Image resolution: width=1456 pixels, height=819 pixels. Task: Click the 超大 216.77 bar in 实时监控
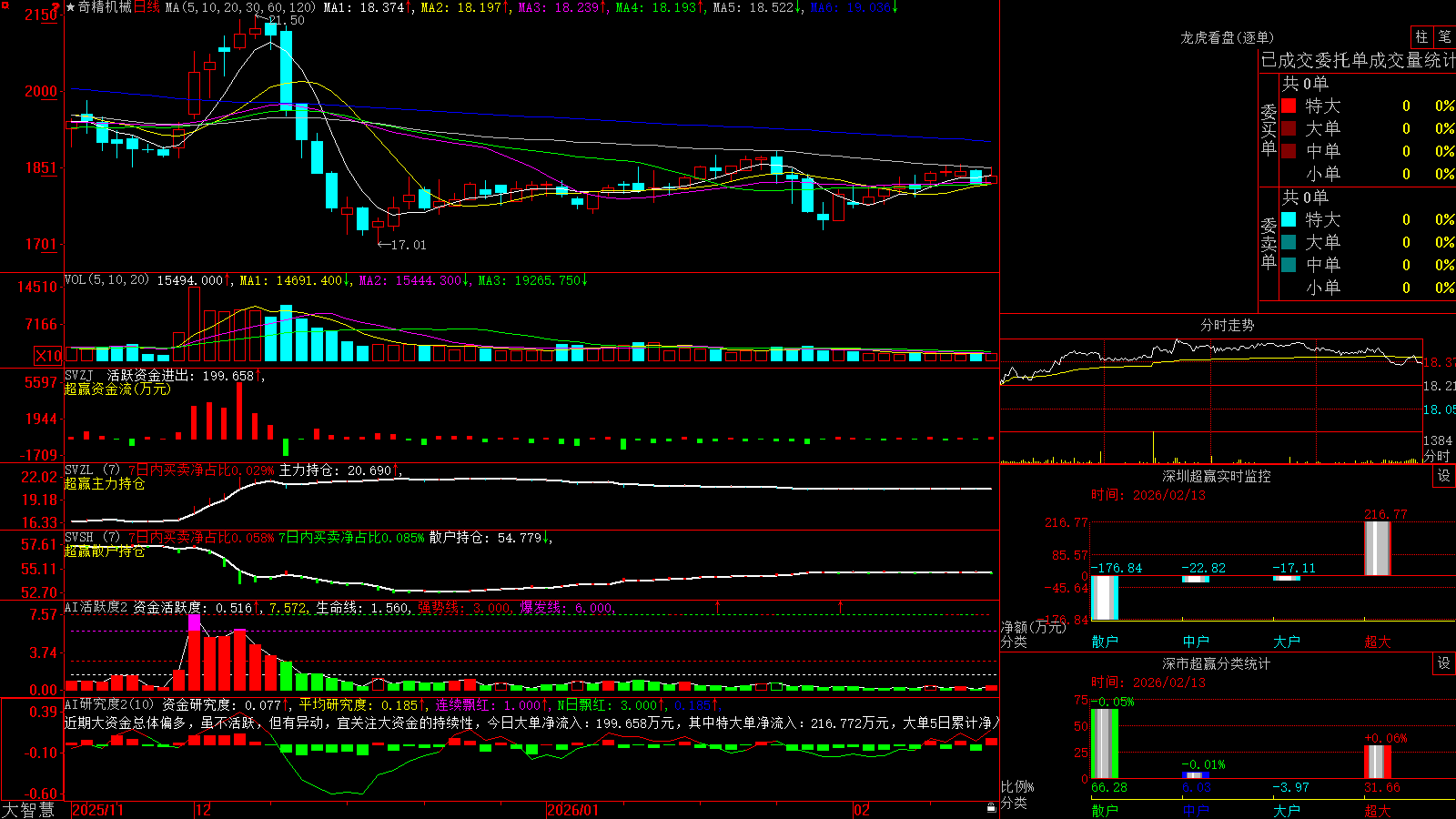(1378, 548)
